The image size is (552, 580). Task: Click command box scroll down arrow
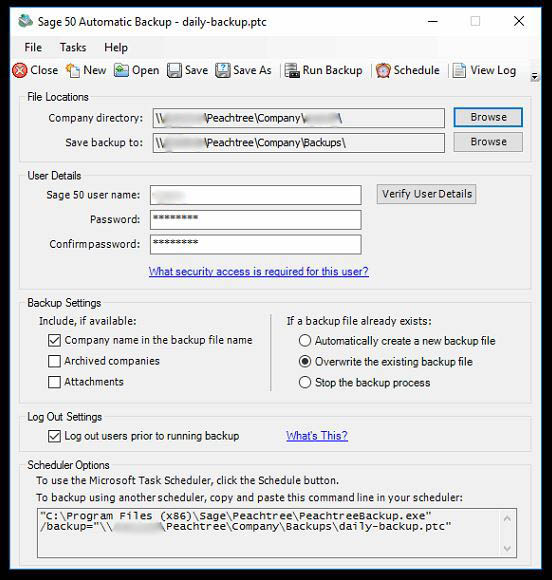(507, 548)
